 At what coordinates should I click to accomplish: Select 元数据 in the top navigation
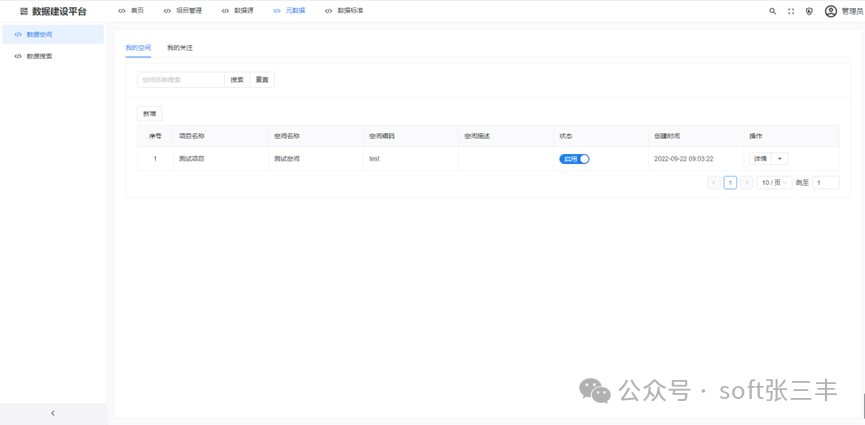pos(290,11)
